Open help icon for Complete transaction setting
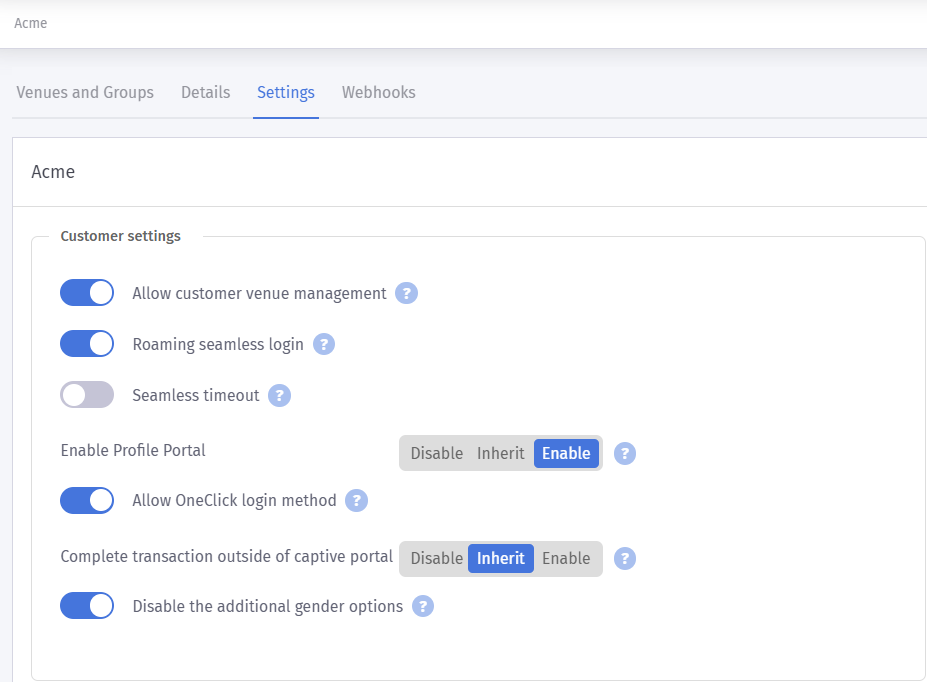 (x=624, y=558)
